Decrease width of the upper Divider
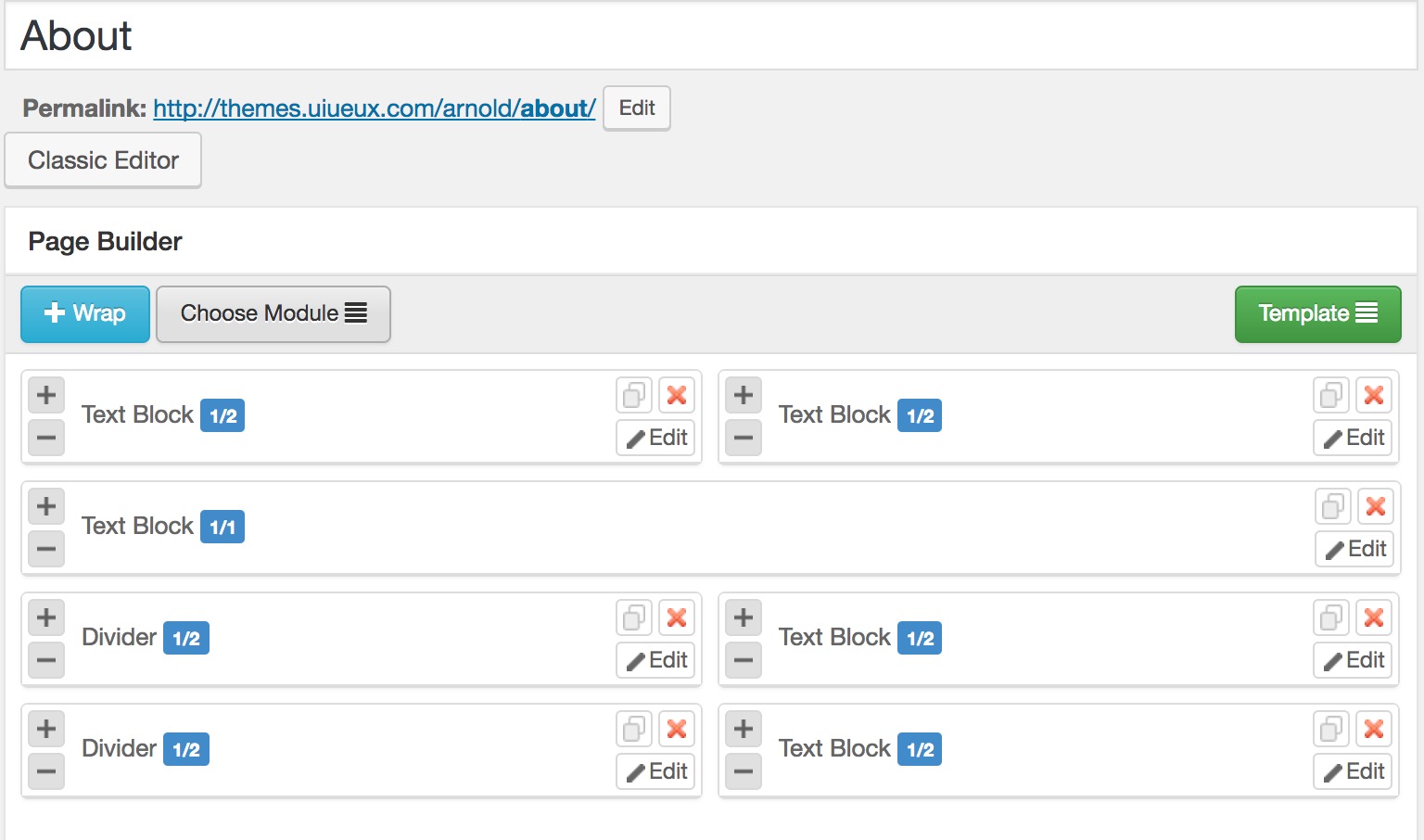Screen dimensions: 1424x840 tap(46, 660)
